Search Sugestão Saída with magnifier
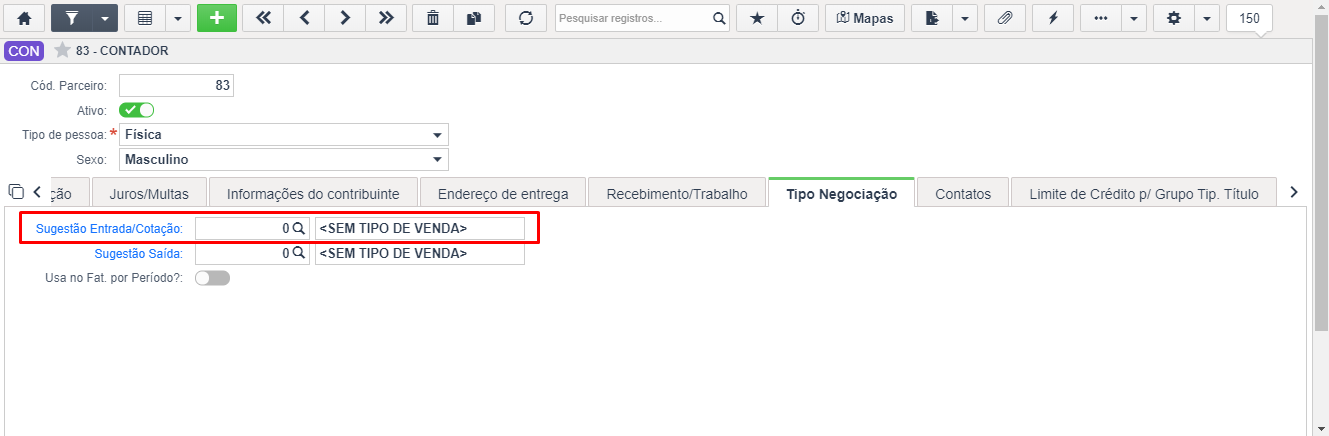Viewport: 1329px width, 436px height. pyautogui.click(x=298, y=254)
